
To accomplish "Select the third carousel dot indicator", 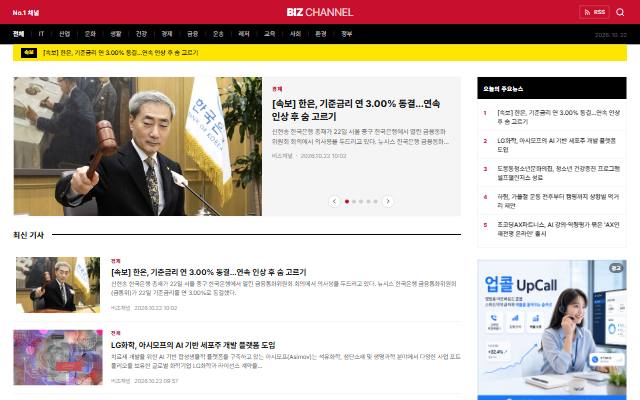I will 361,201.
